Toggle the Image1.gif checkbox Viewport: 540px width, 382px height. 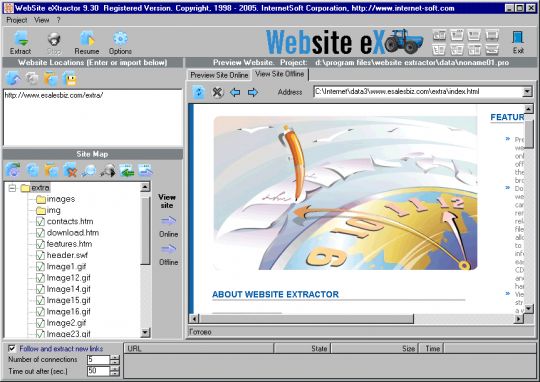coord(40,267)
